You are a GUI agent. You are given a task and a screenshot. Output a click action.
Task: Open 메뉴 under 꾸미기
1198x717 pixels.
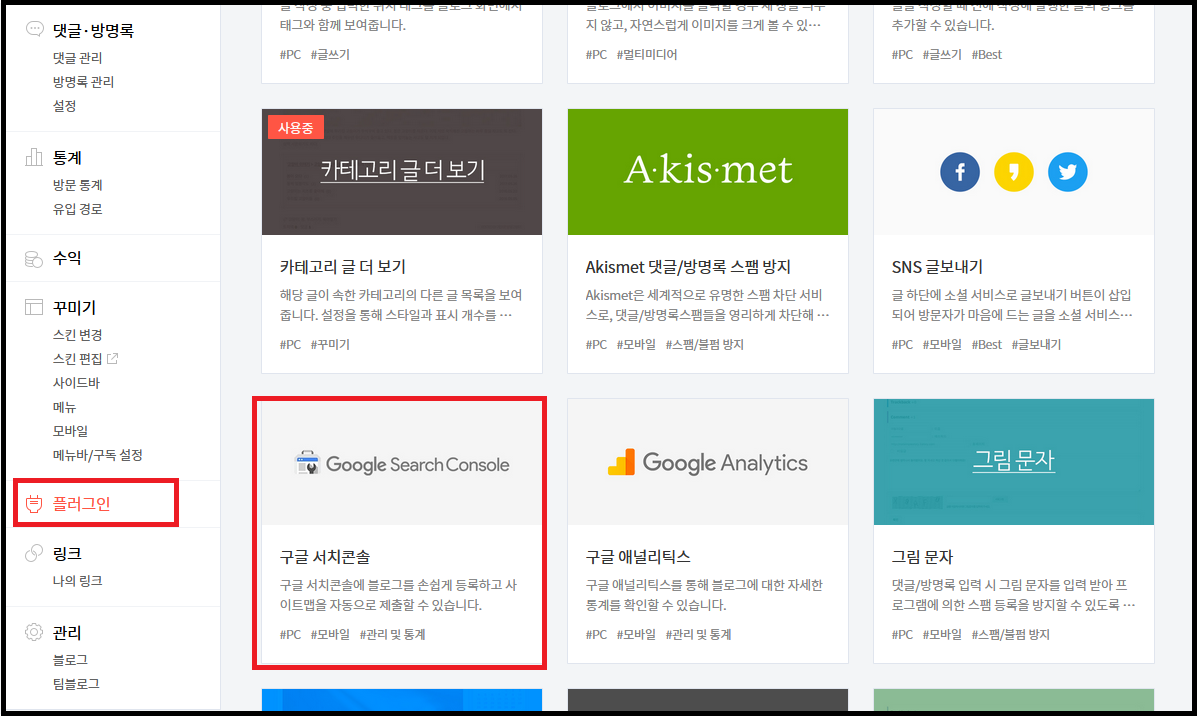click(x=64, y=407)
